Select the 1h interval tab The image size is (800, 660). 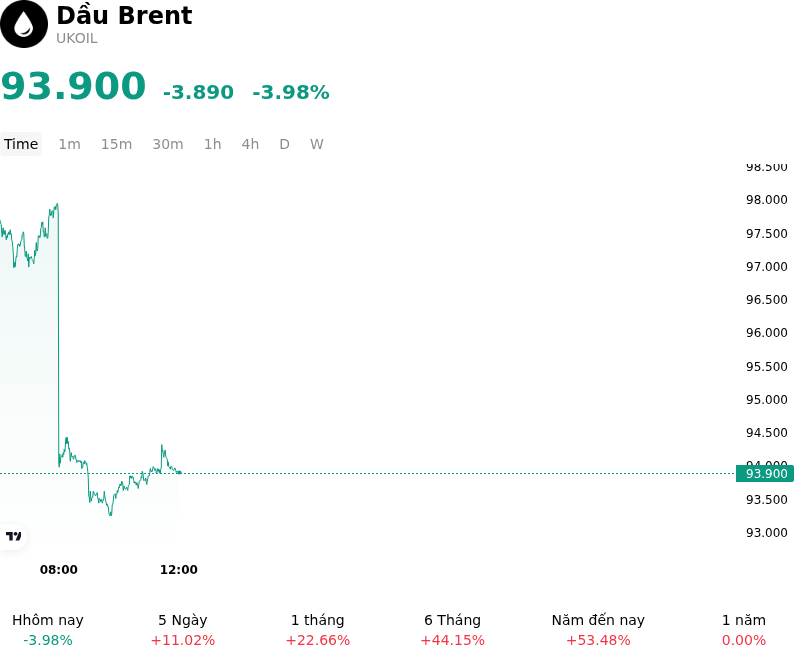[213, 144]
